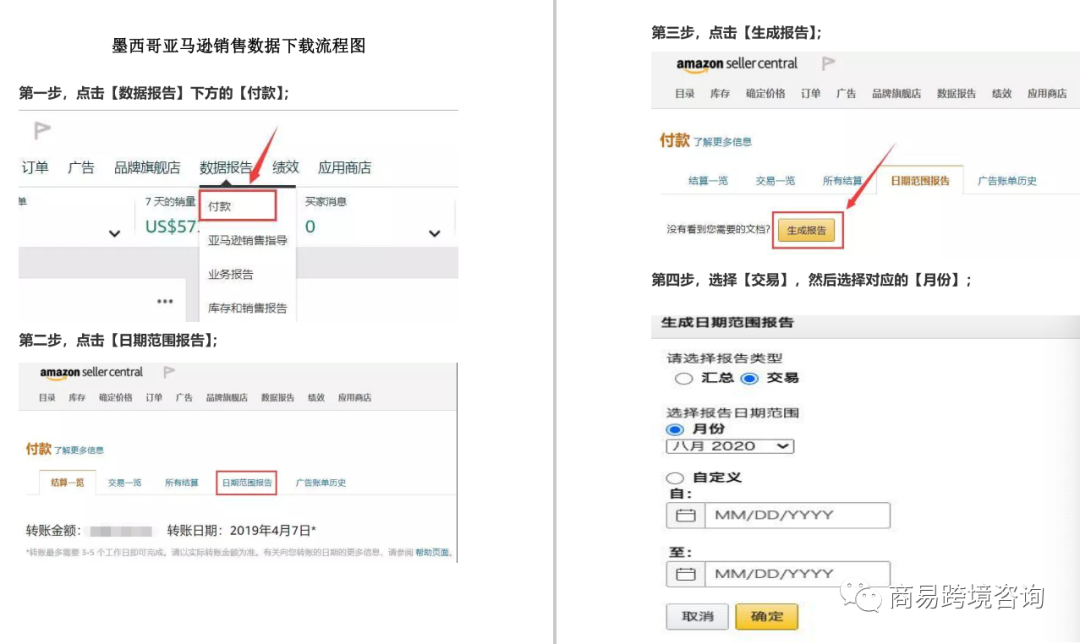Screen dimensions: 1080x644
Task: Open 广告 in step one navigation
Action: pos(81,167)
